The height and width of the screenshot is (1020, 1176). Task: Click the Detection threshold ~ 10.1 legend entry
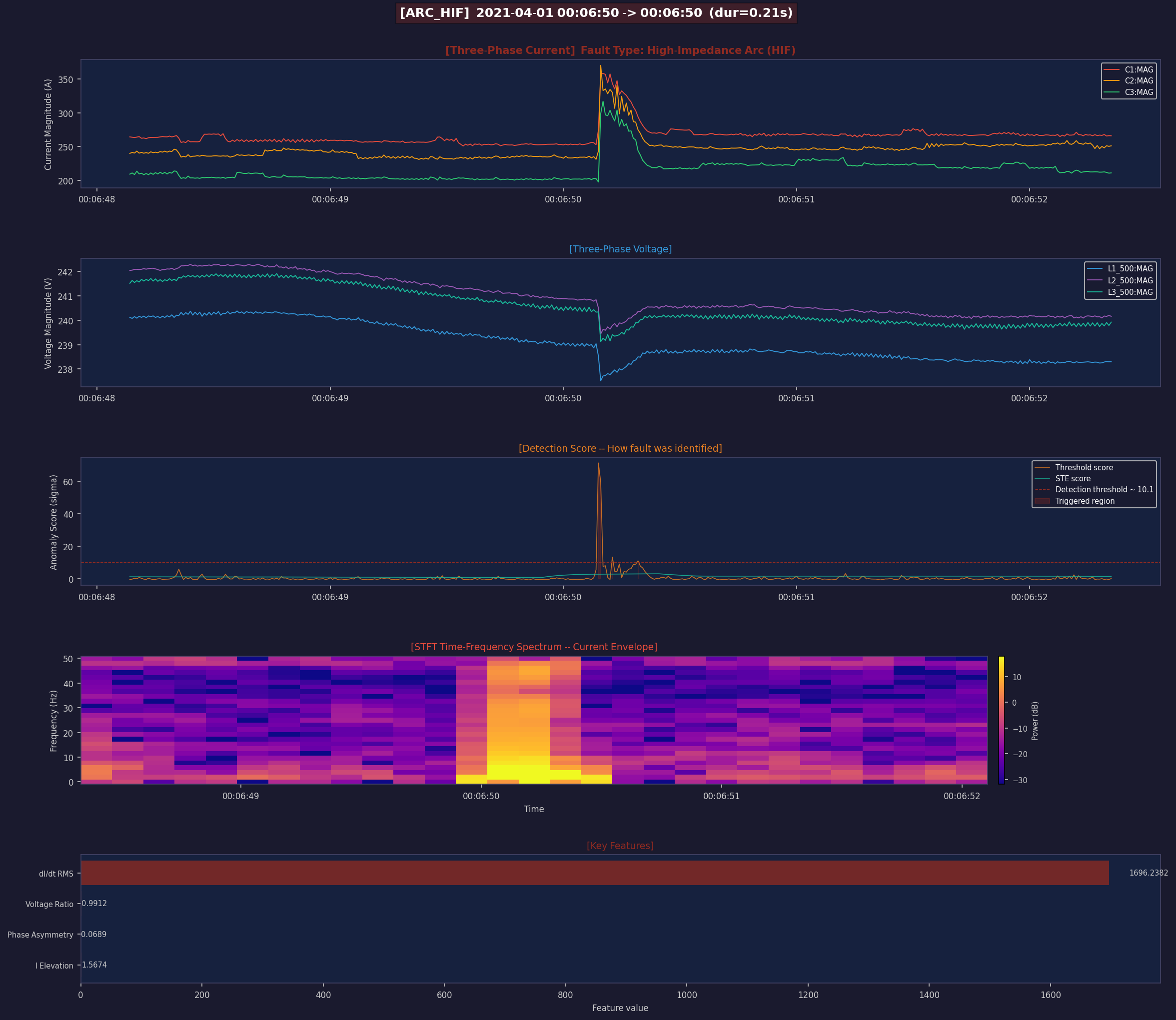1104,489
